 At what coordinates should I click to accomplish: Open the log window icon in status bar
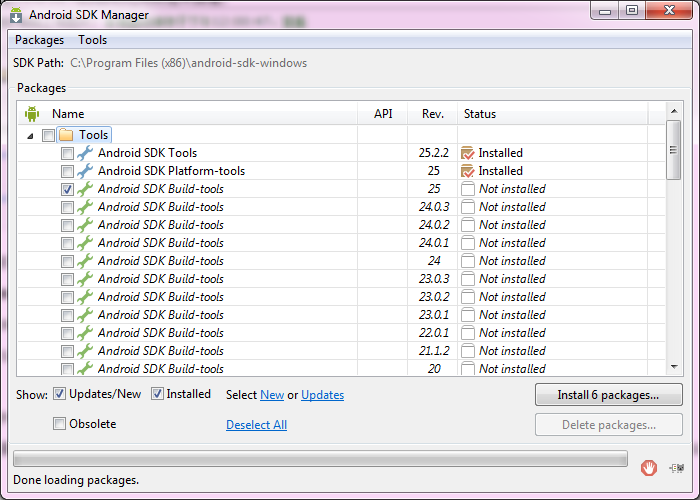click(676, 468)
